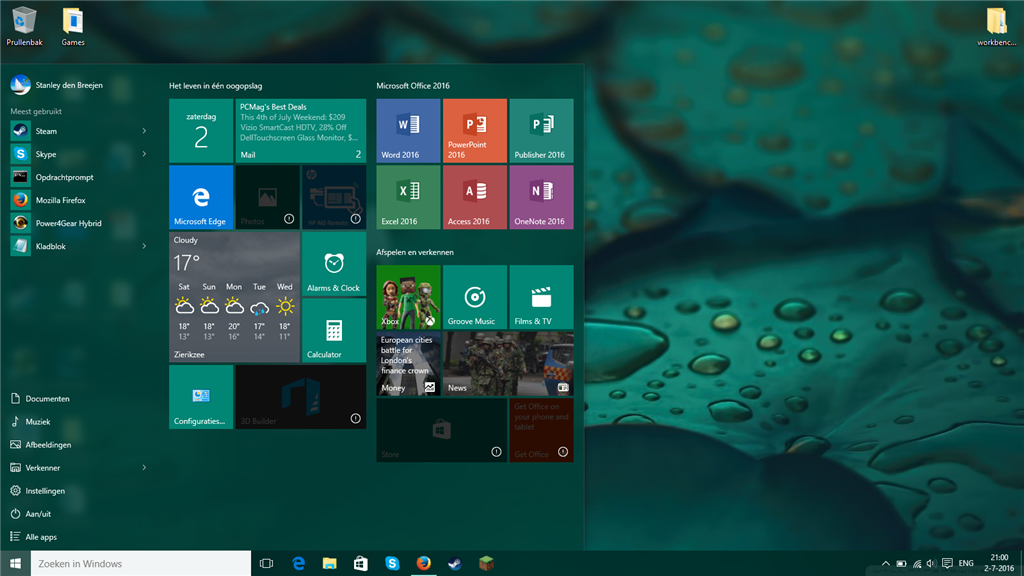
Task: Launch Groove Music tile
Action: [475, 297]
